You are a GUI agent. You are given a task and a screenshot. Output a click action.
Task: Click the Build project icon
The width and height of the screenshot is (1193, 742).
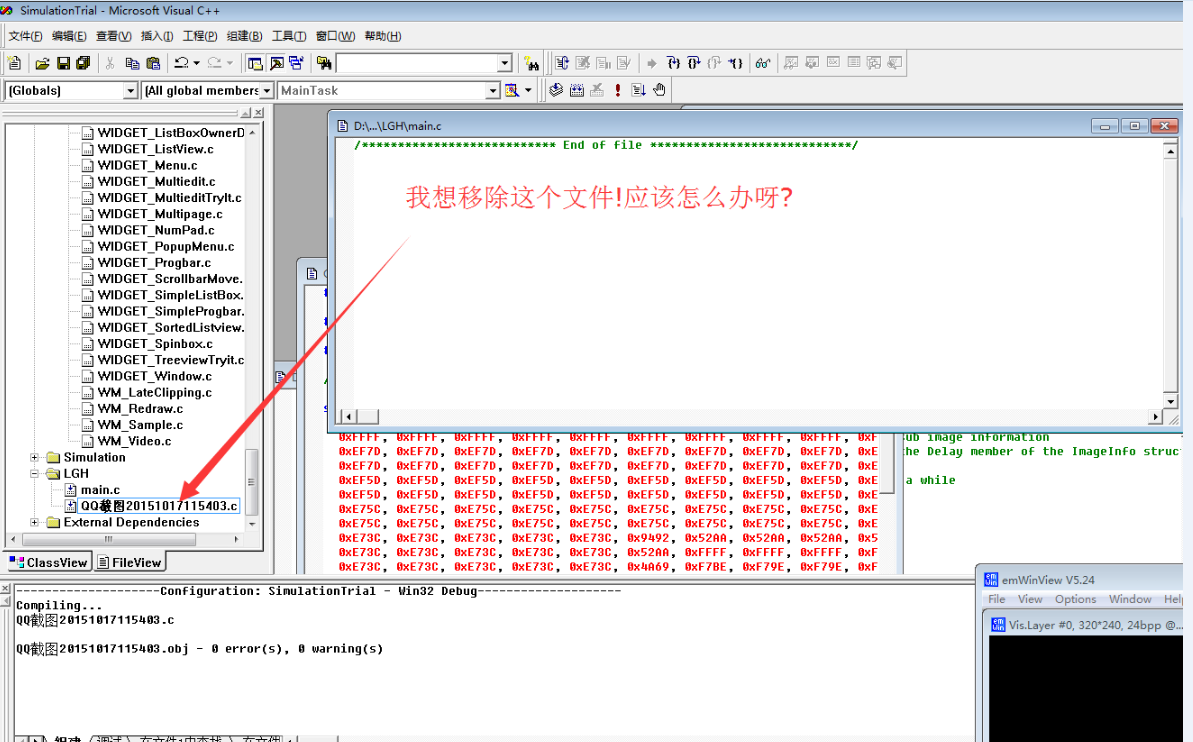click(577, 90)
